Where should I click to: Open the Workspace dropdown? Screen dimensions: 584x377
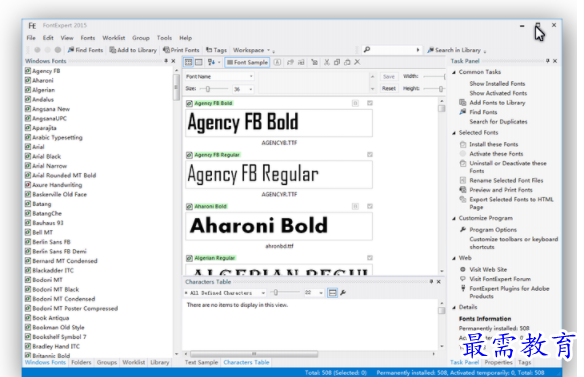tap(251, 50)
